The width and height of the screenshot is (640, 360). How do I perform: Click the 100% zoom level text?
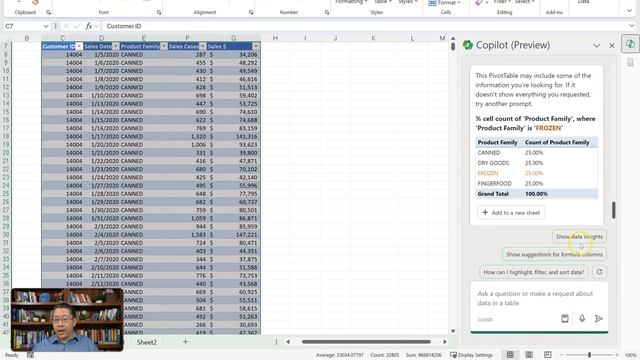point(630,355)
